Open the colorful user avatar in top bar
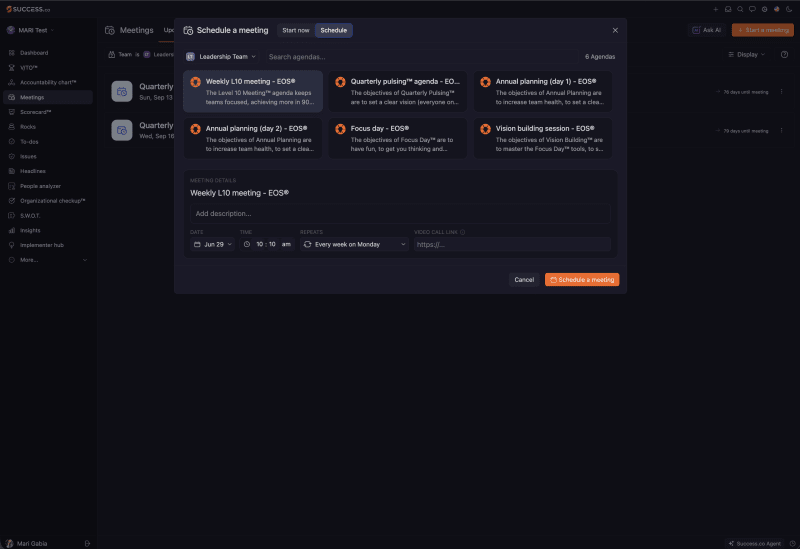 pyautogui.click(x=777, y=9)
